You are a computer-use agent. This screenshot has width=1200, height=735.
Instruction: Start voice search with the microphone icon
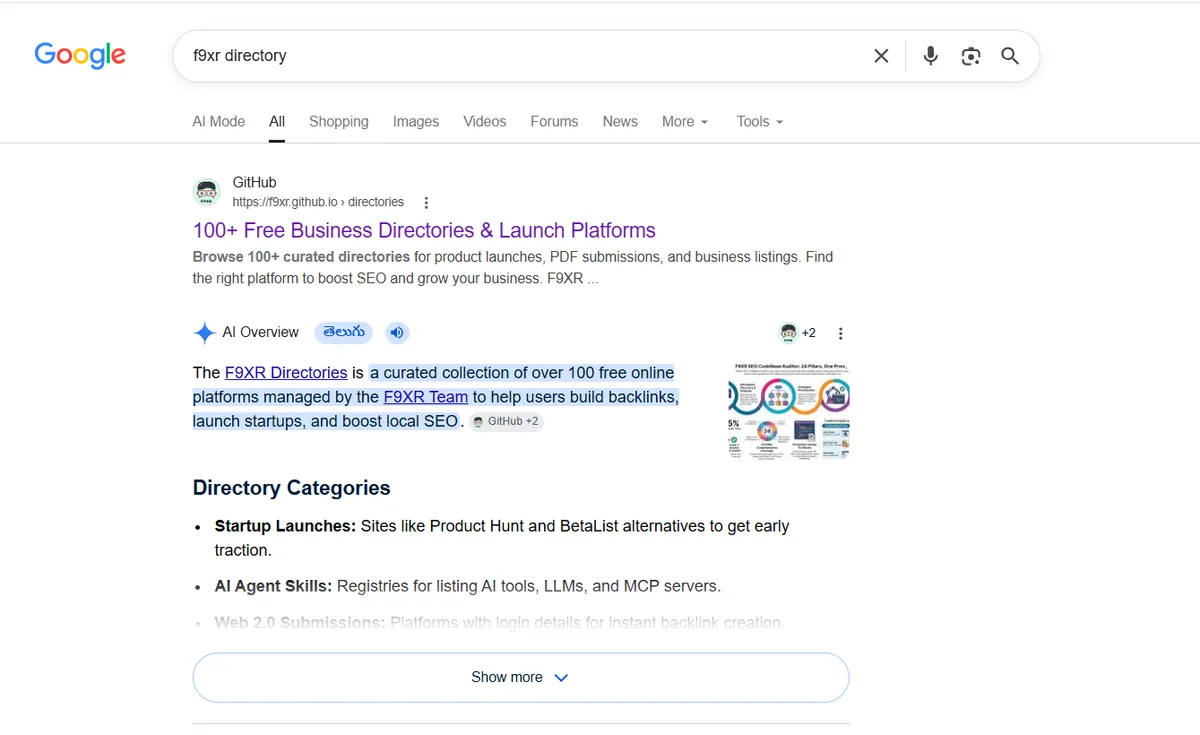click(x=931, y=56)
